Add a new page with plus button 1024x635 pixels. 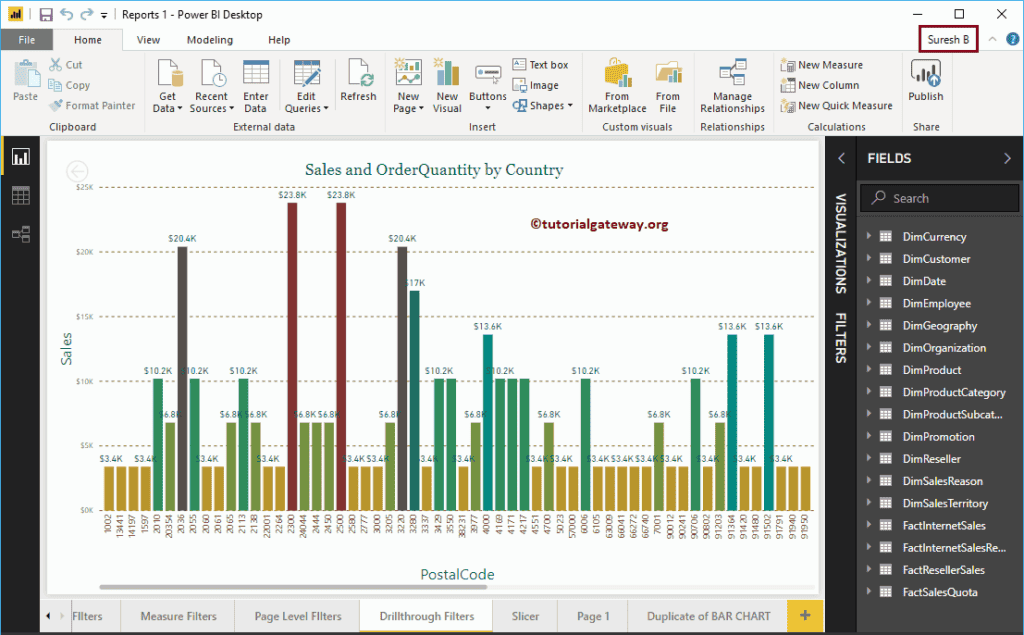[x=807, y=616]
